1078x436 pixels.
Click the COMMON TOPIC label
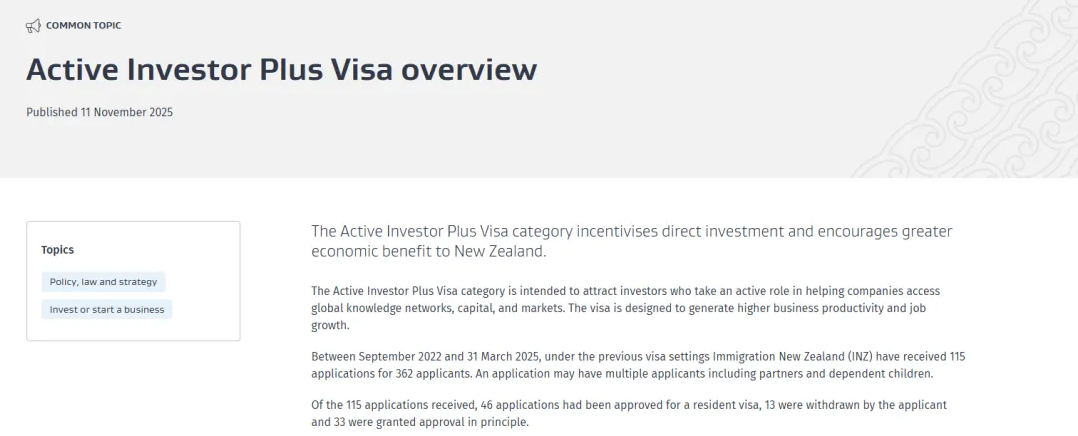coord(83,25)
